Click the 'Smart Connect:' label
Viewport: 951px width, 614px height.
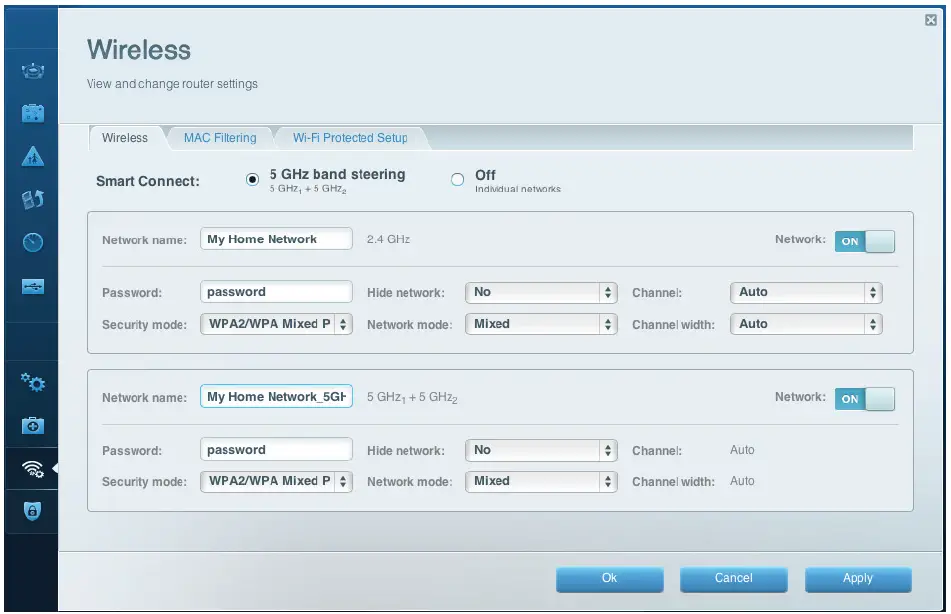coord(147,181)
